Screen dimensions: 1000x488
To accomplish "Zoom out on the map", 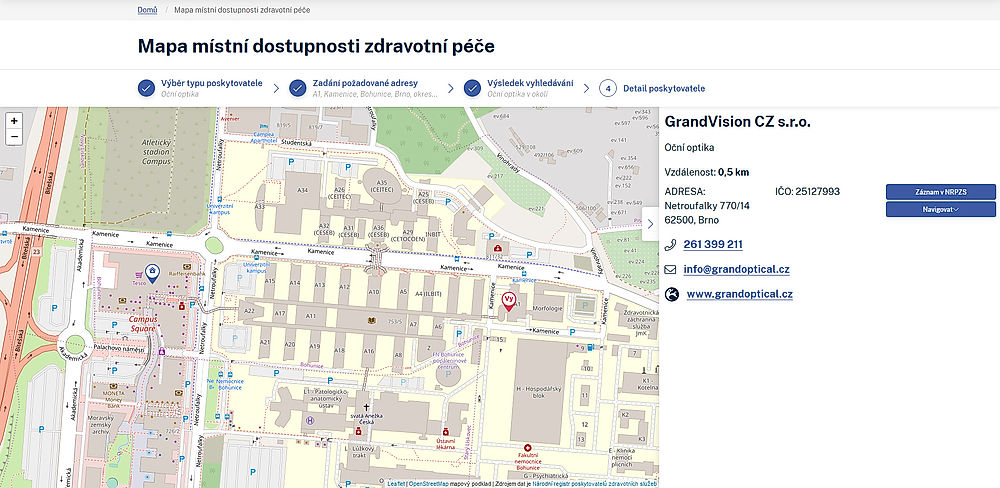I will 14,137.
